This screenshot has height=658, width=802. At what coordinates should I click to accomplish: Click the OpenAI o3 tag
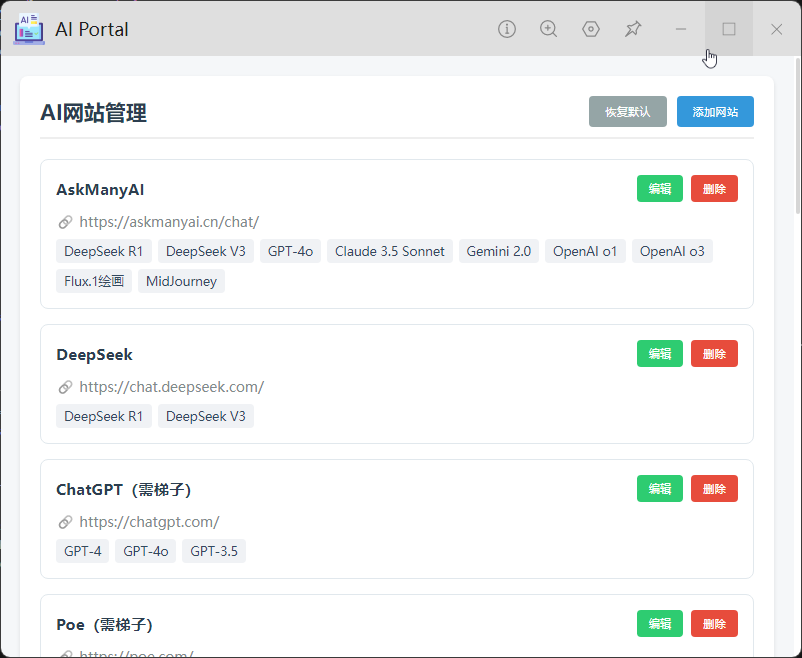[x=672, y=251]
